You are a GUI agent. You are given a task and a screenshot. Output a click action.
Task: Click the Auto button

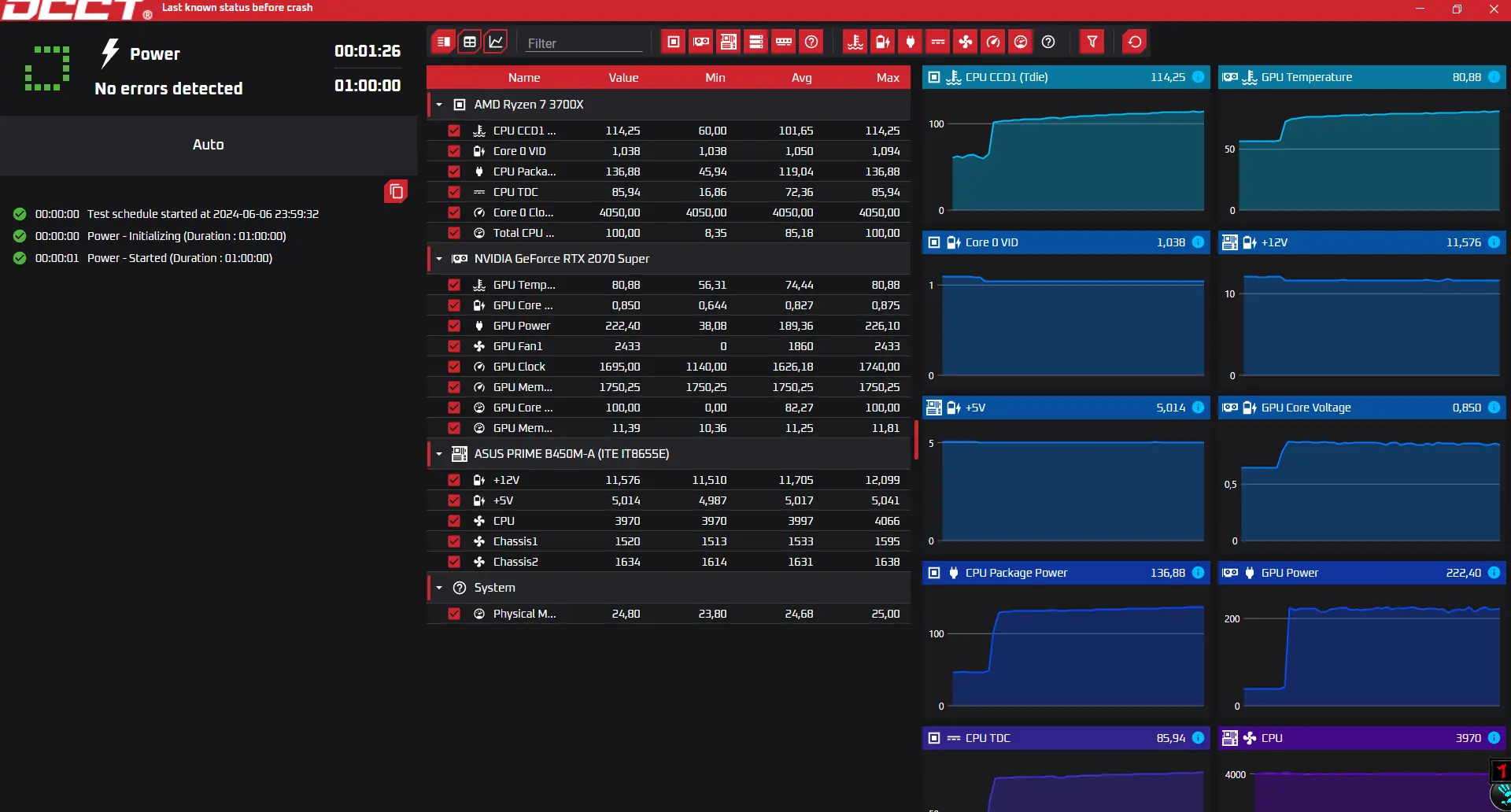tap(209, 145)
